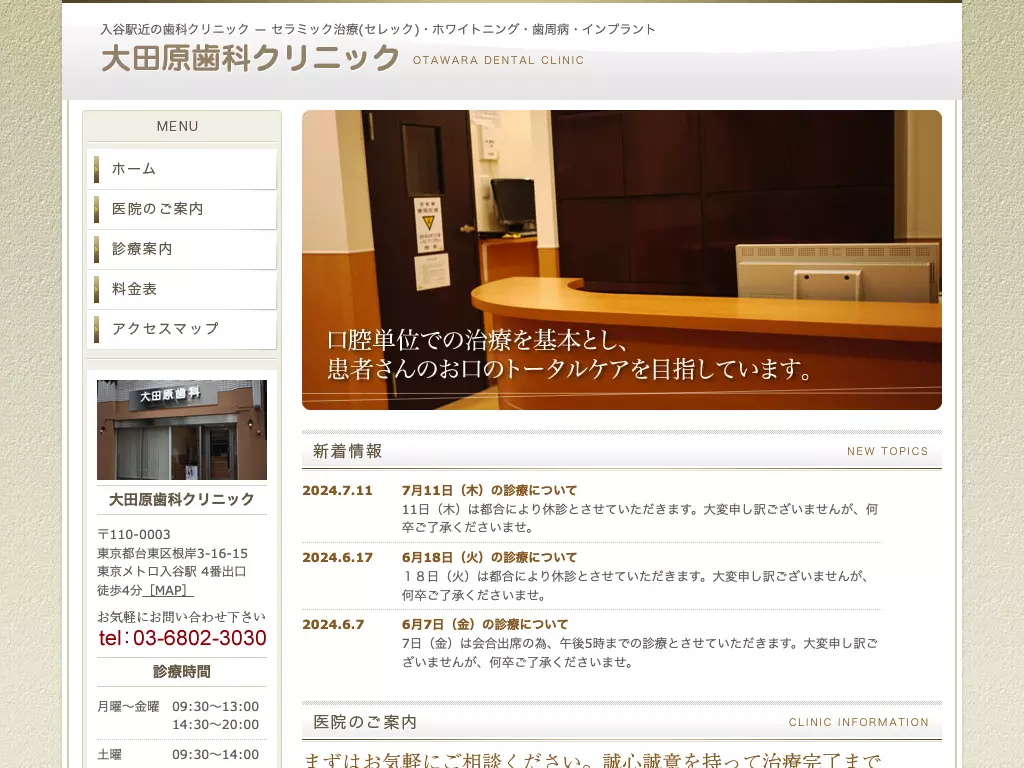Click the date 2024.7.11

click(x=338, y=490)
